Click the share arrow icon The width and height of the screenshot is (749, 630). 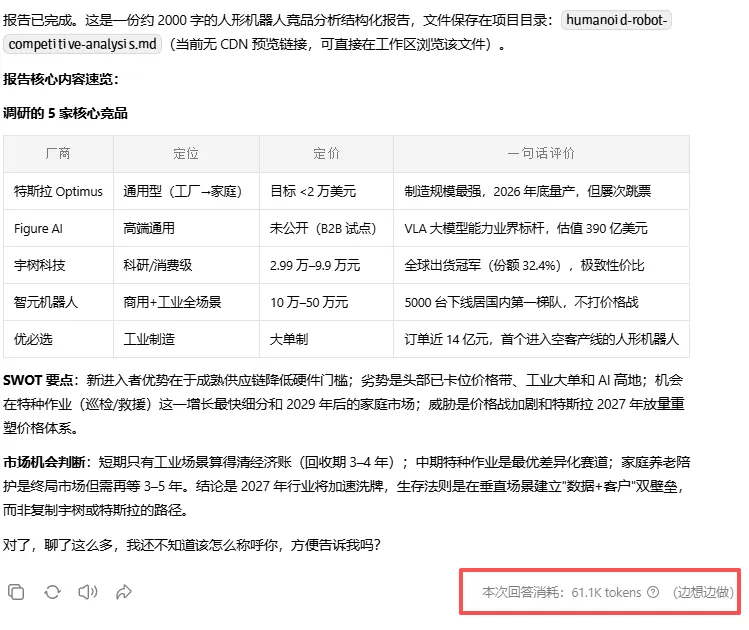coord(124,592)
